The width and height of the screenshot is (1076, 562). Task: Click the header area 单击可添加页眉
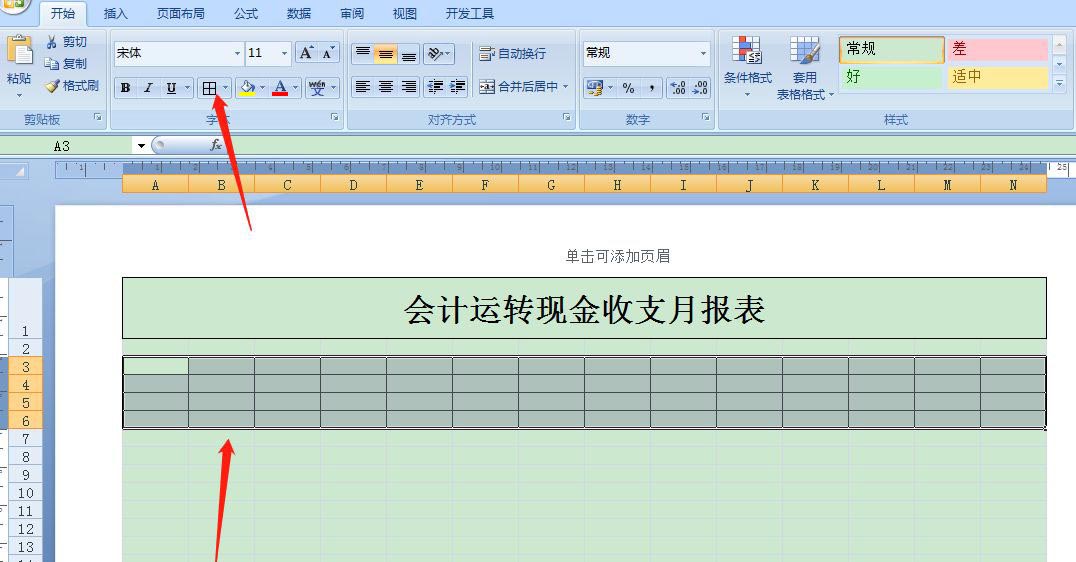pos(618,256)
